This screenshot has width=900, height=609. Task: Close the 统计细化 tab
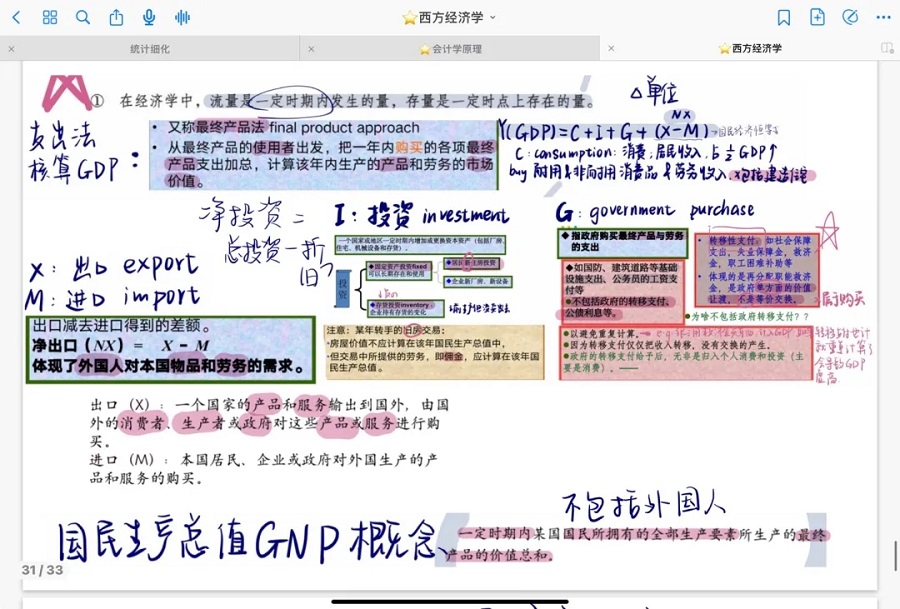click(11, 48)
